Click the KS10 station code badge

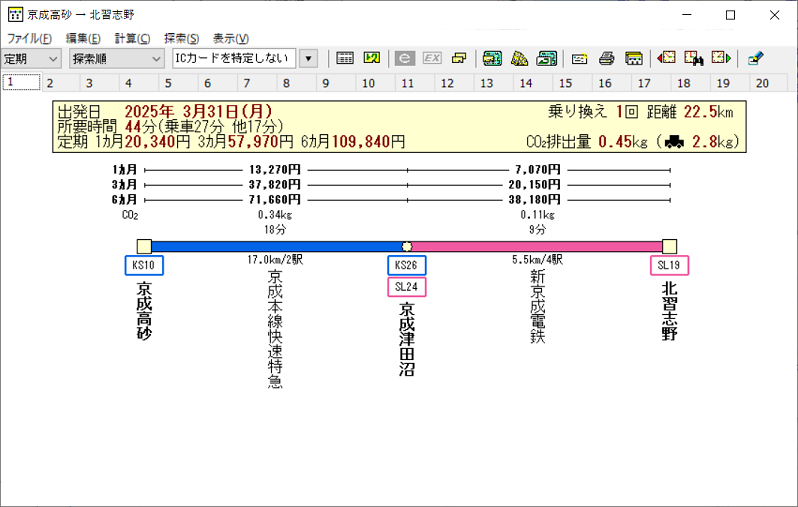(x=144, y=265)
